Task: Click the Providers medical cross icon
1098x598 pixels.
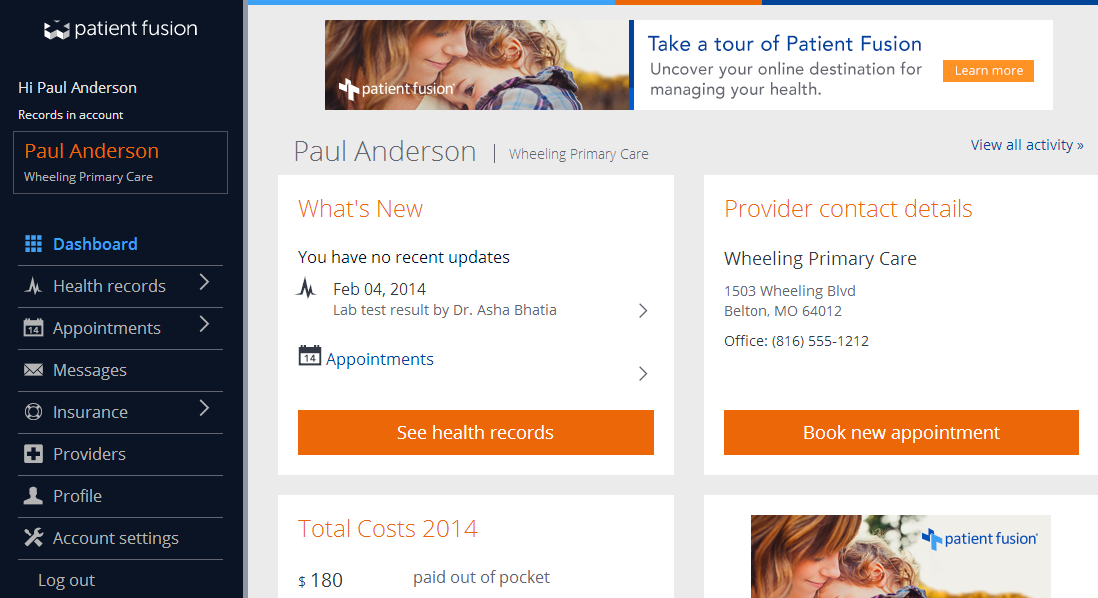Action: coord(33,454)
